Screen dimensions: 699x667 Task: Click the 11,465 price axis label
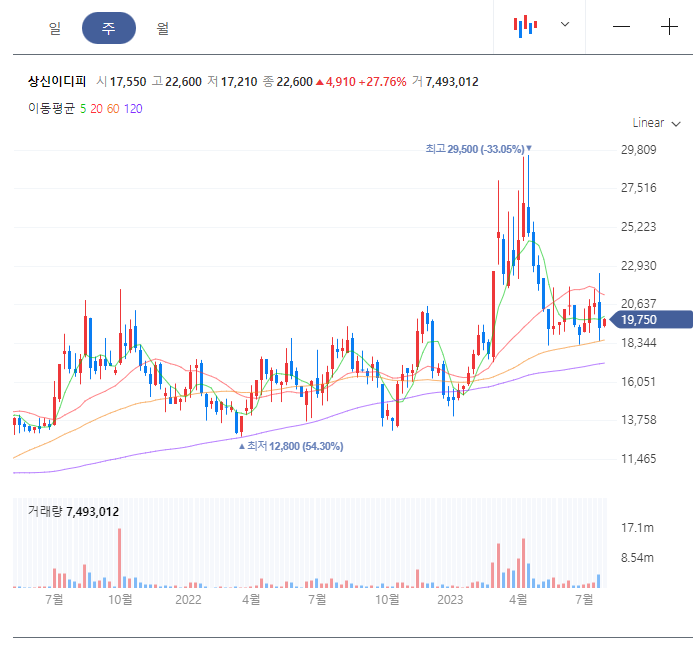click(x=639, y=459)
